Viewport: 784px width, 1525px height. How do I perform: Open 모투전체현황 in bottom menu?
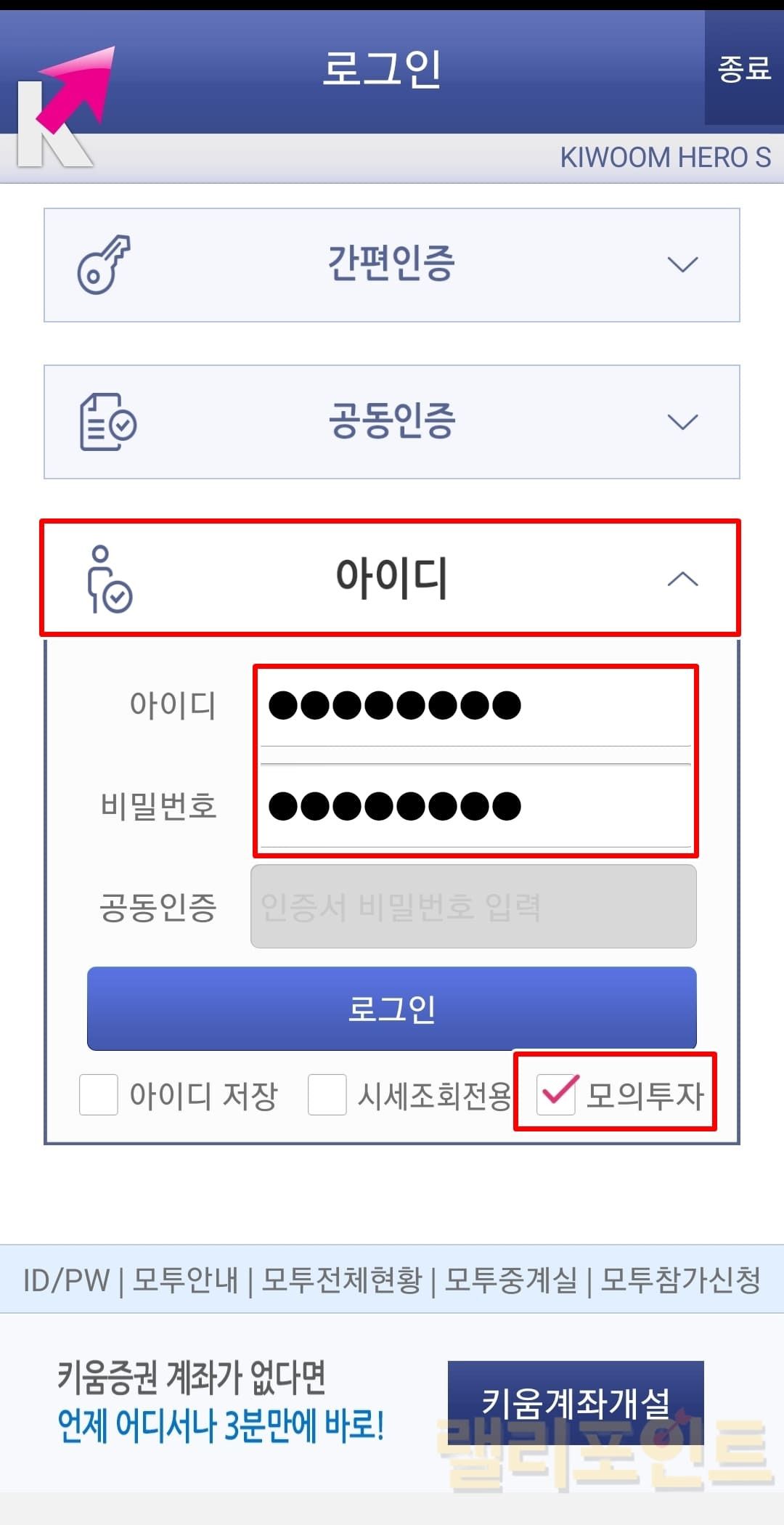[342, 1280]
